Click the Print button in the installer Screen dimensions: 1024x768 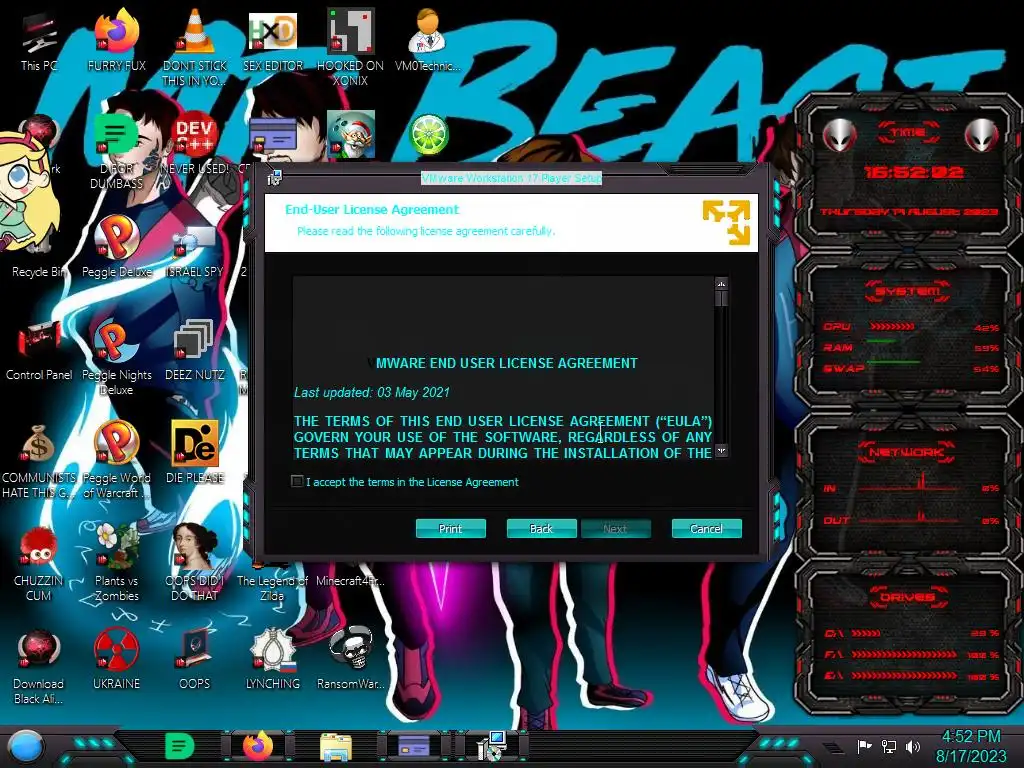tap(451, 528)
